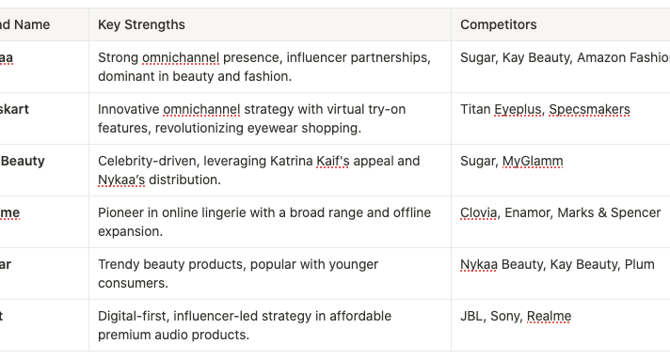Click the underlined word MyGlamm

pyautogui.click(x=532, y=161)
